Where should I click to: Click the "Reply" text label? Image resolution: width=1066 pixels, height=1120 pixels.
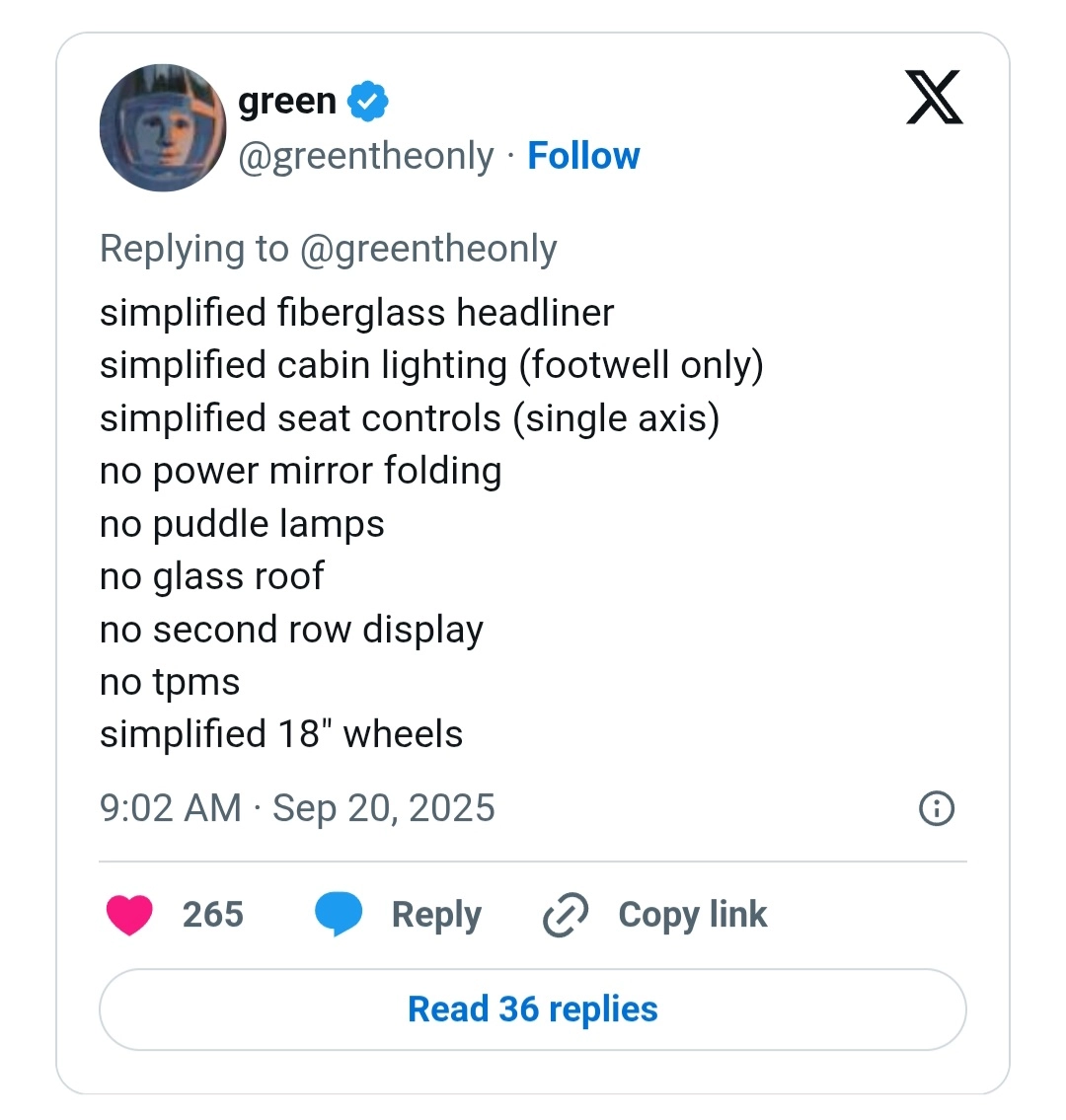436,915
